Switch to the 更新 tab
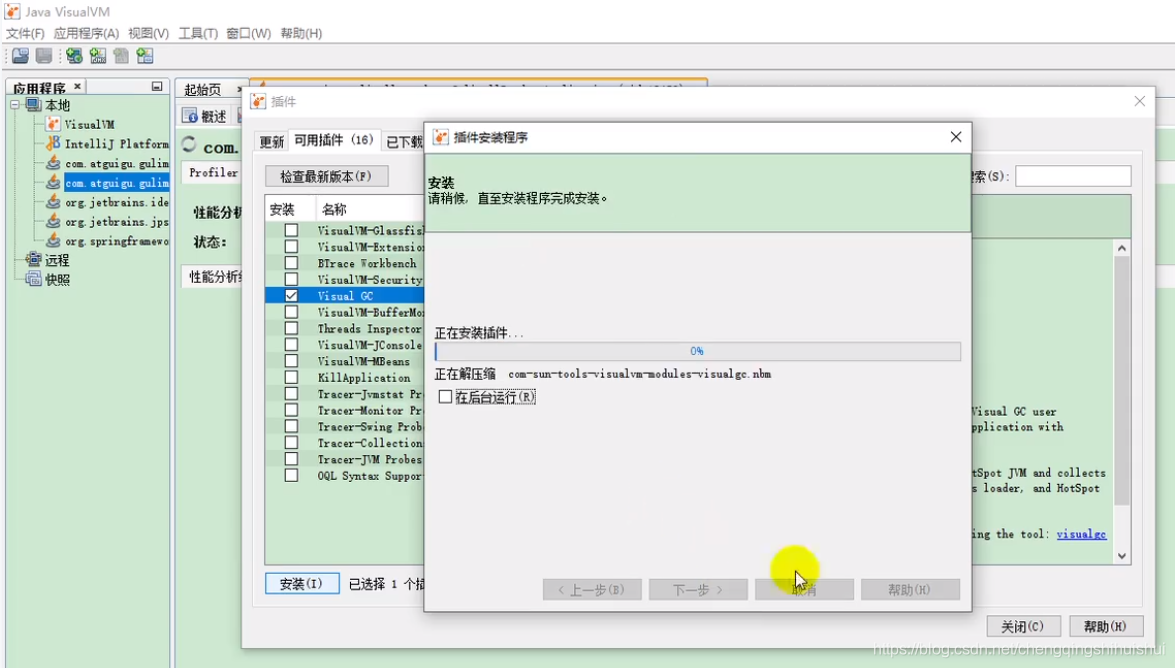Screen dimensions: 1175x668 pyautogui.click(x=271, y=141)
